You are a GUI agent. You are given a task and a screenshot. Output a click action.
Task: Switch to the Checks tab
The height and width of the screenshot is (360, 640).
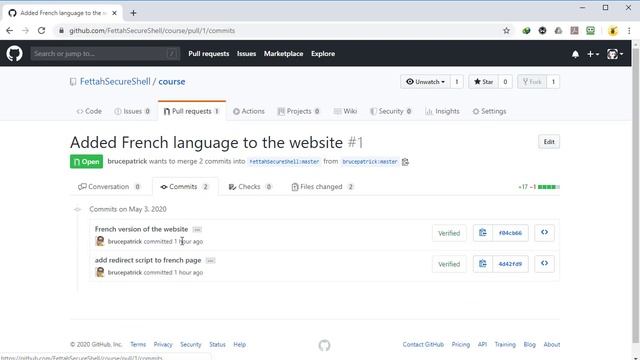(250, 187)
